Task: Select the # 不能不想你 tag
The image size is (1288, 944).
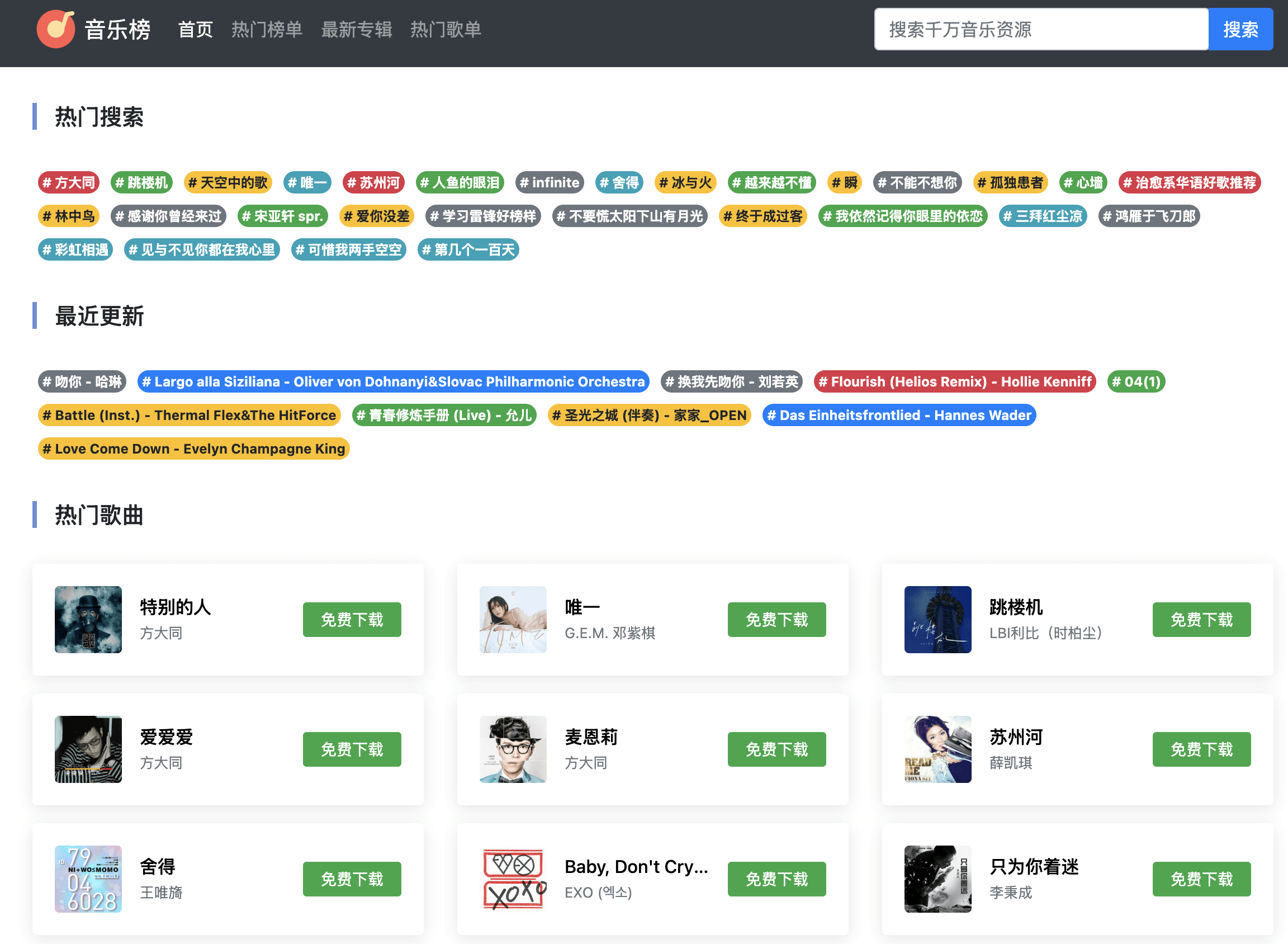Action: click(x=917, y=182)
